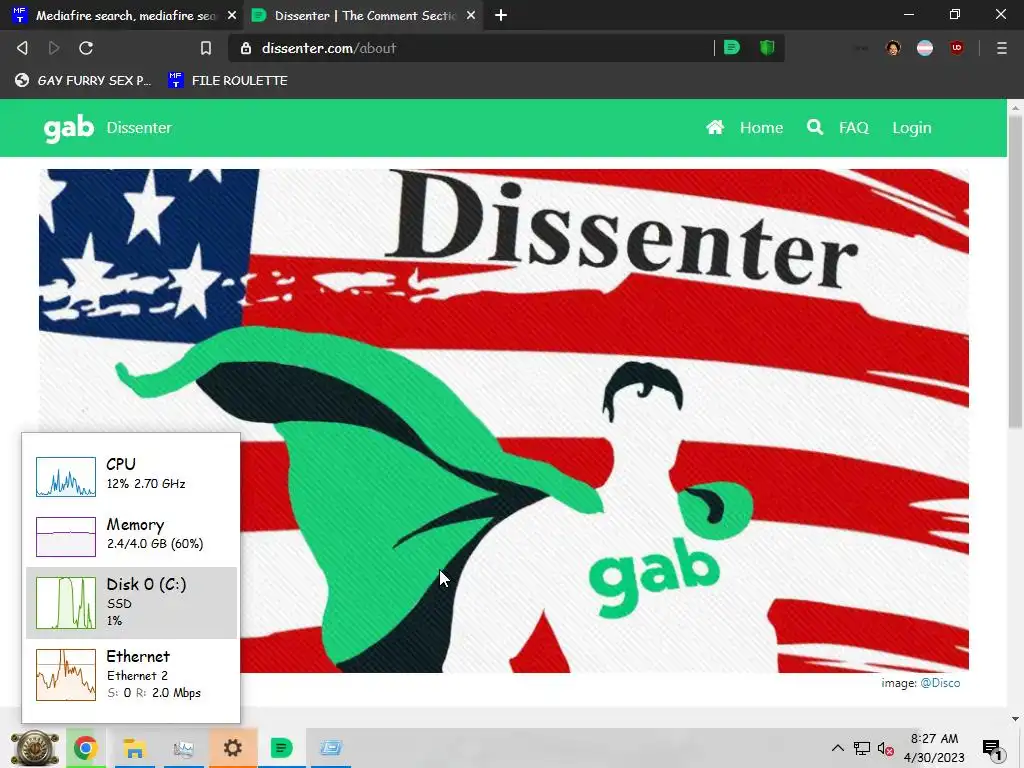Viewport: 1024px width, 768px height.
Task: Open the Dissenter comments icon in the address bar
Action: click(732, 48)
